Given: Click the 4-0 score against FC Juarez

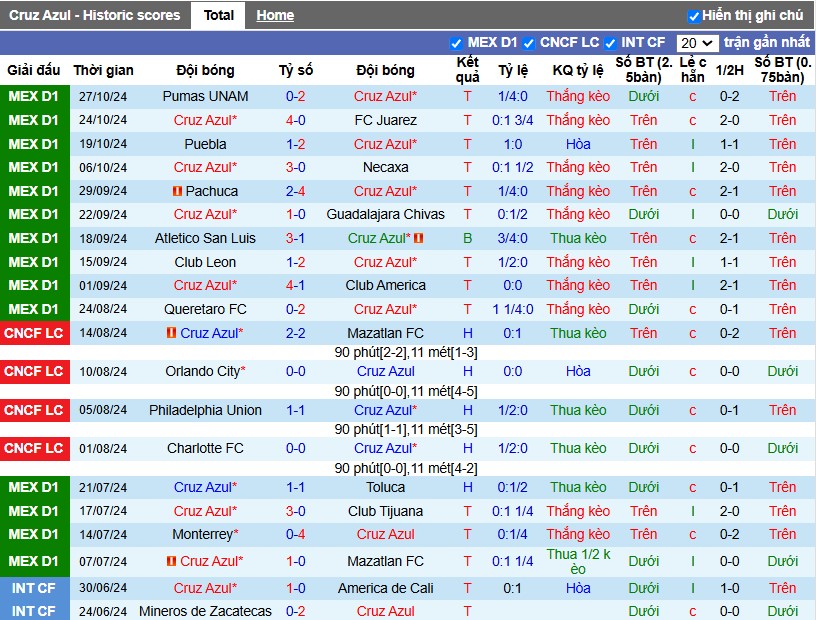Looking at the screenshot, I should (x=296, y=120).
